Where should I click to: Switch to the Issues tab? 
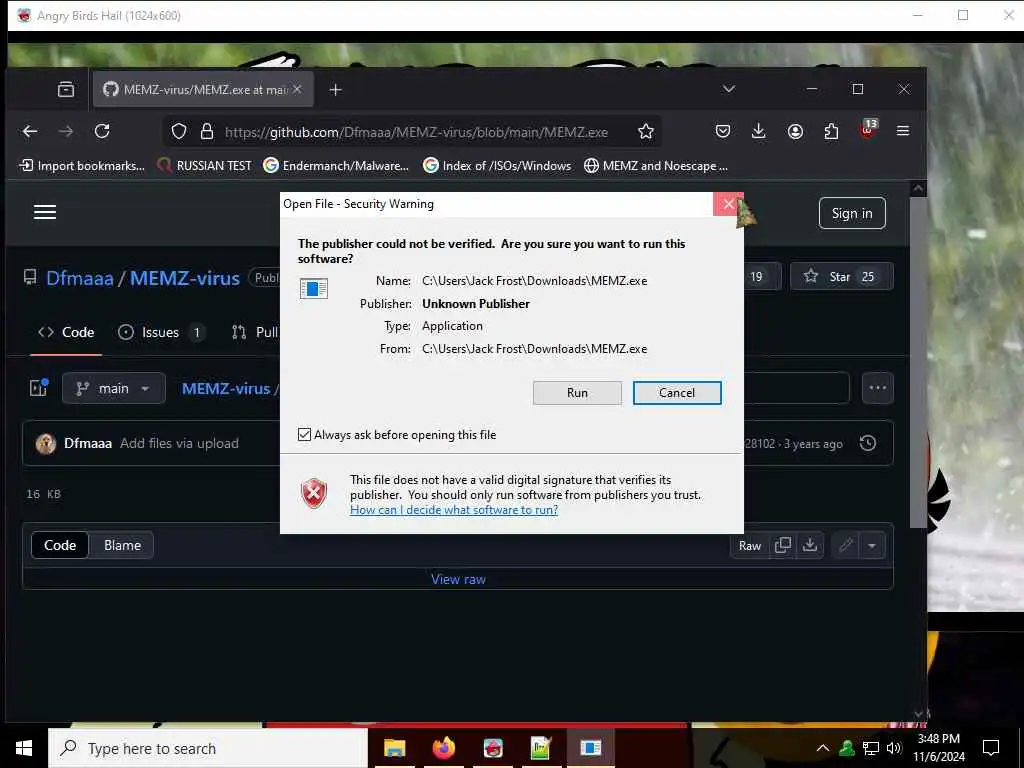tap(161, 332)
